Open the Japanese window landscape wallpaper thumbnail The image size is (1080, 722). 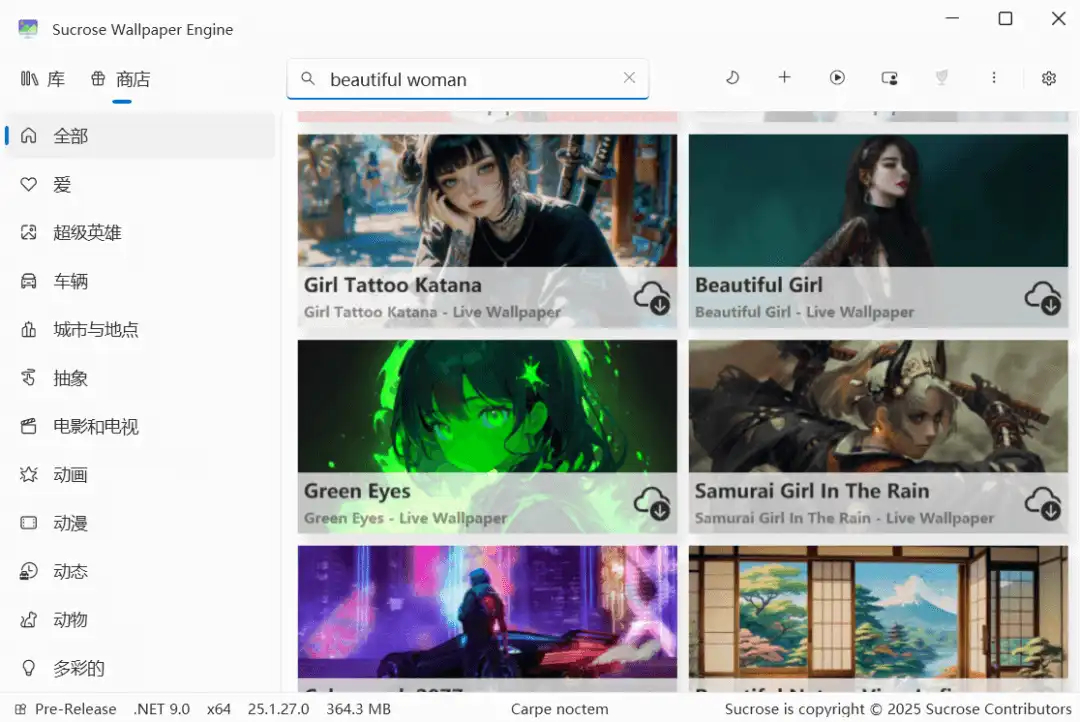pos(878,612)
